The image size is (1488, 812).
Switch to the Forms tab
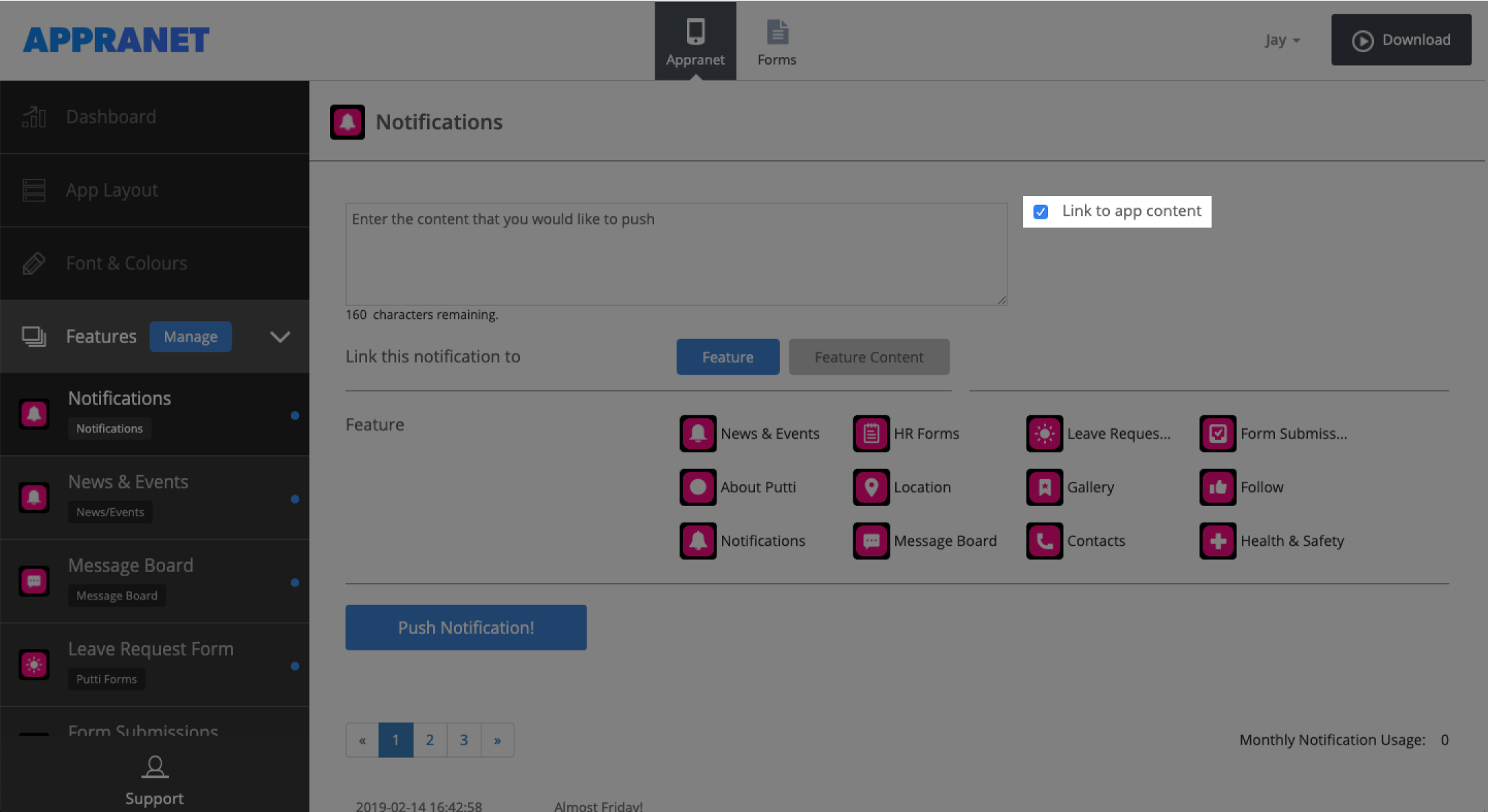pyautogui.click(x=777, y=41)
